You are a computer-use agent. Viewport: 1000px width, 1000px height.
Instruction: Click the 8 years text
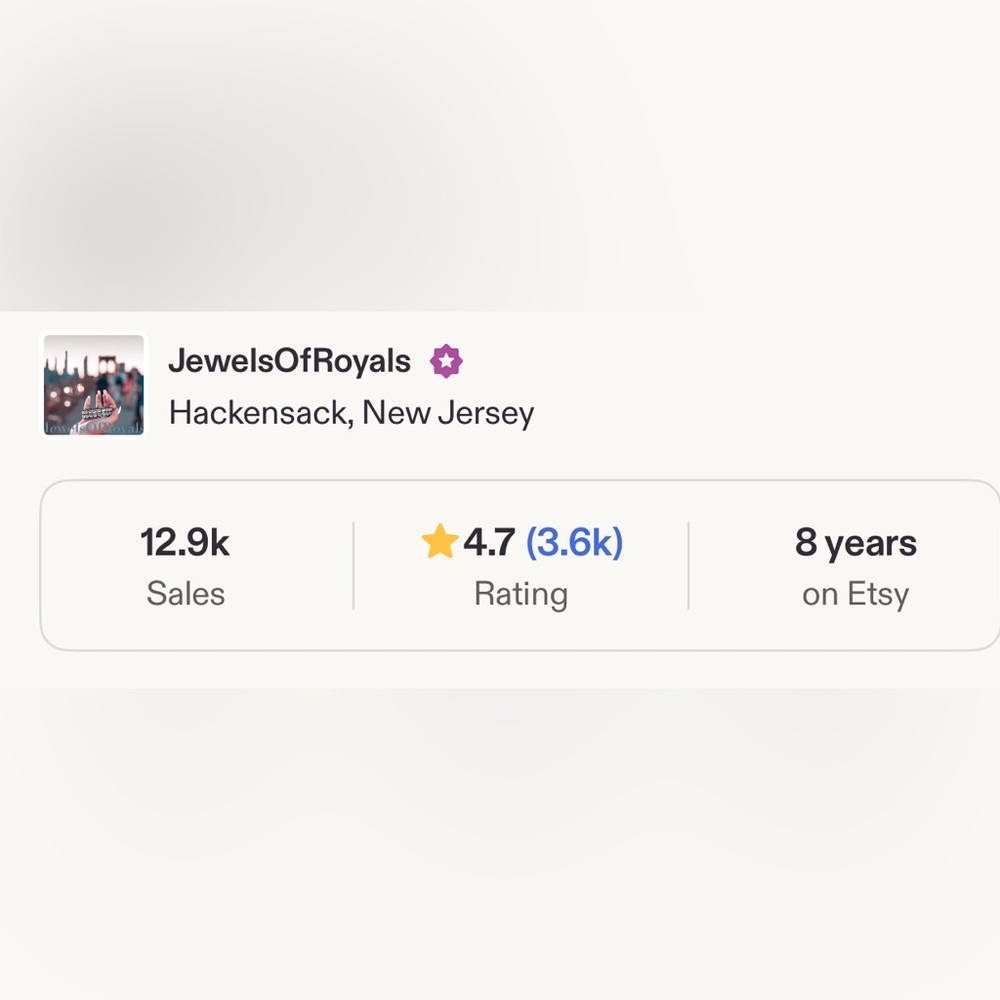pyautogui.click(x=855, y=543)
